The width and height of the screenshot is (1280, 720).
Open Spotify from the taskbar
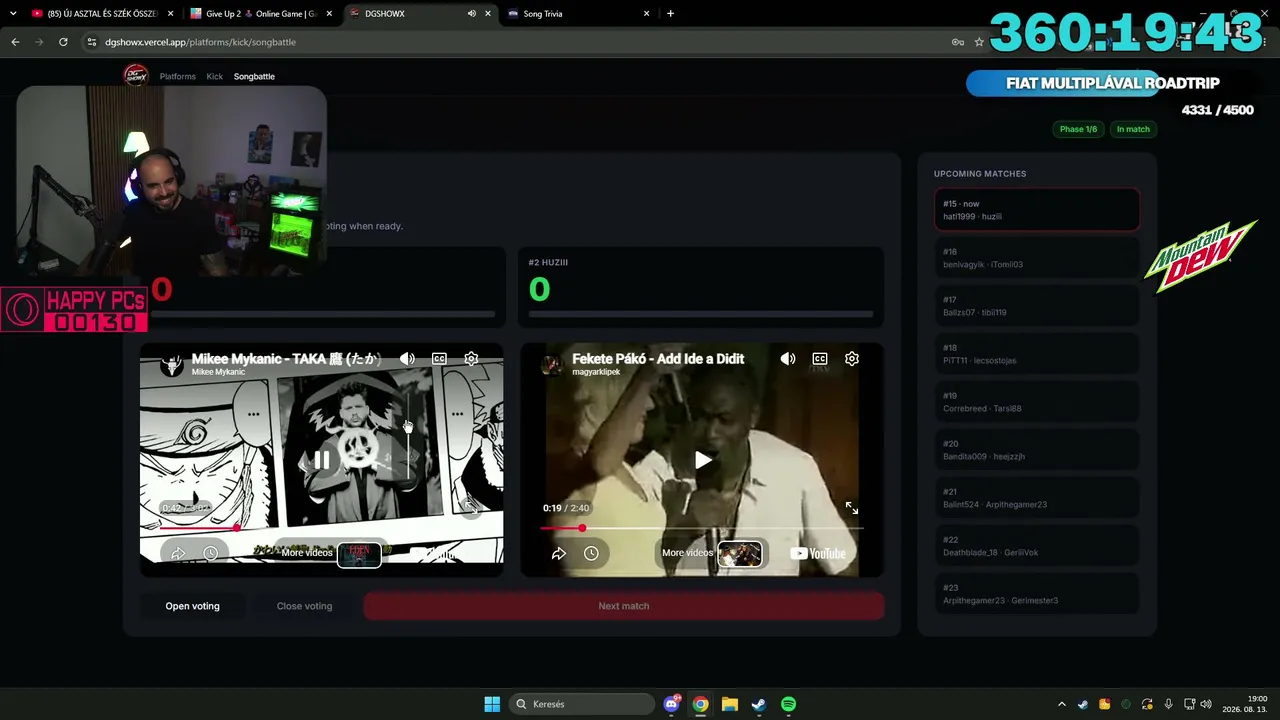click(788, 704)
